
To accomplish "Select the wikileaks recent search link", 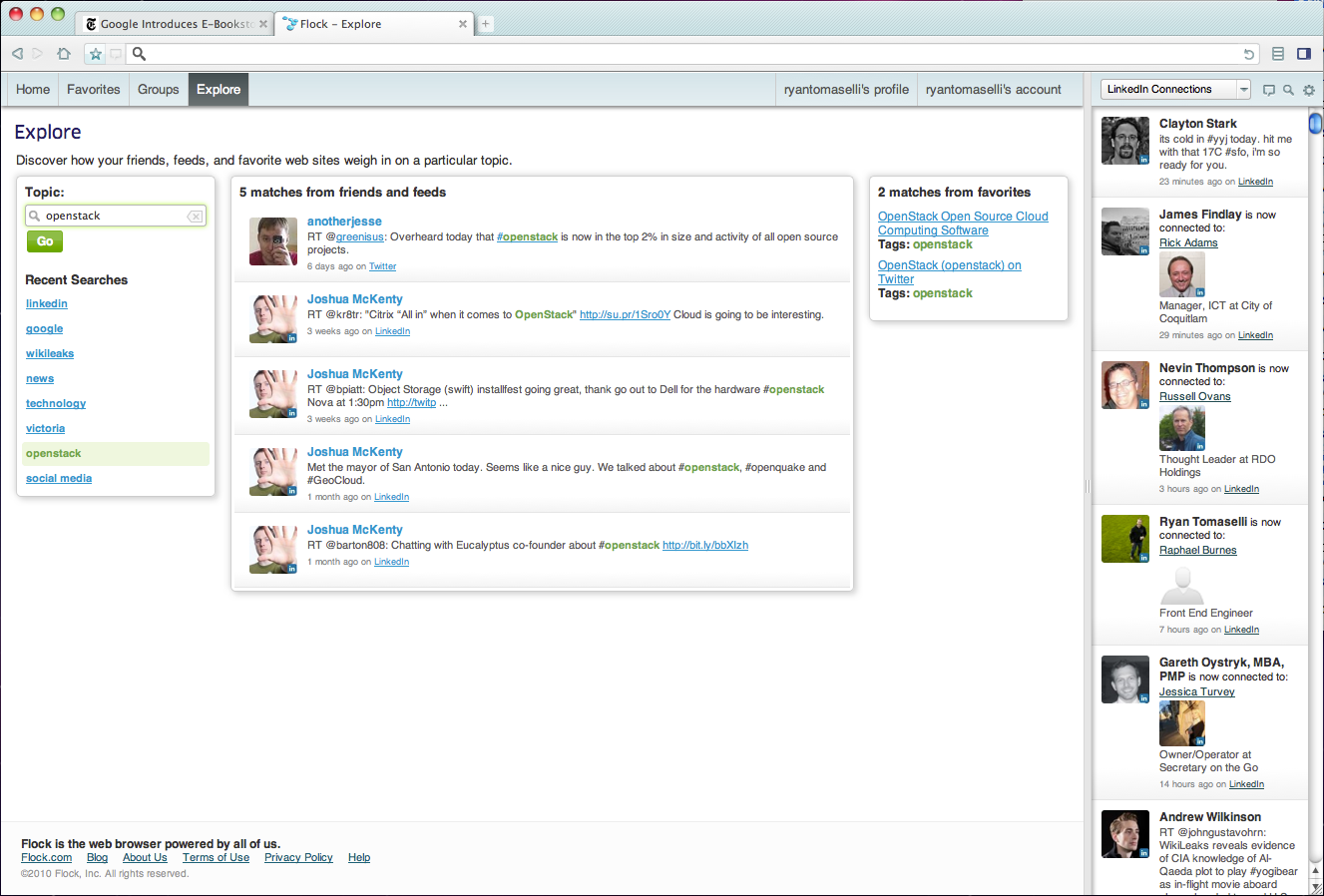I will coord(50,354).
